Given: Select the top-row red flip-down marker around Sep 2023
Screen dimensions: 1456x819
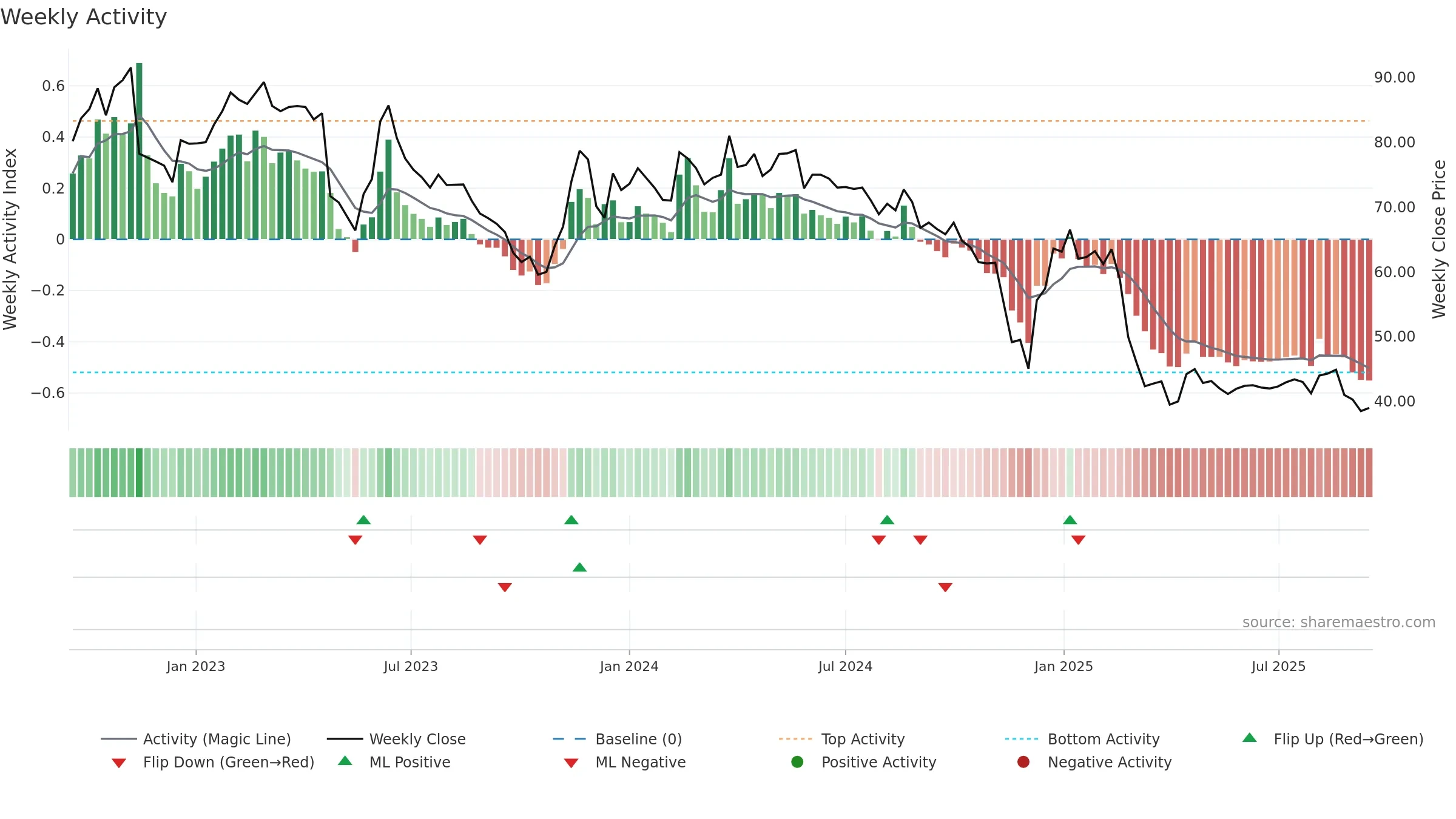Looking at the screenshot, I should (x=480, y=540).
